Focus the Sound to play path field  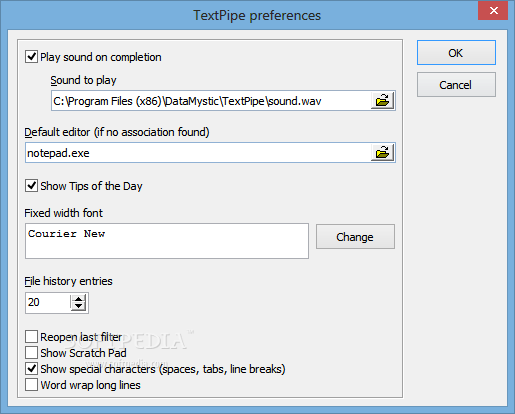(x=211, y=101)
